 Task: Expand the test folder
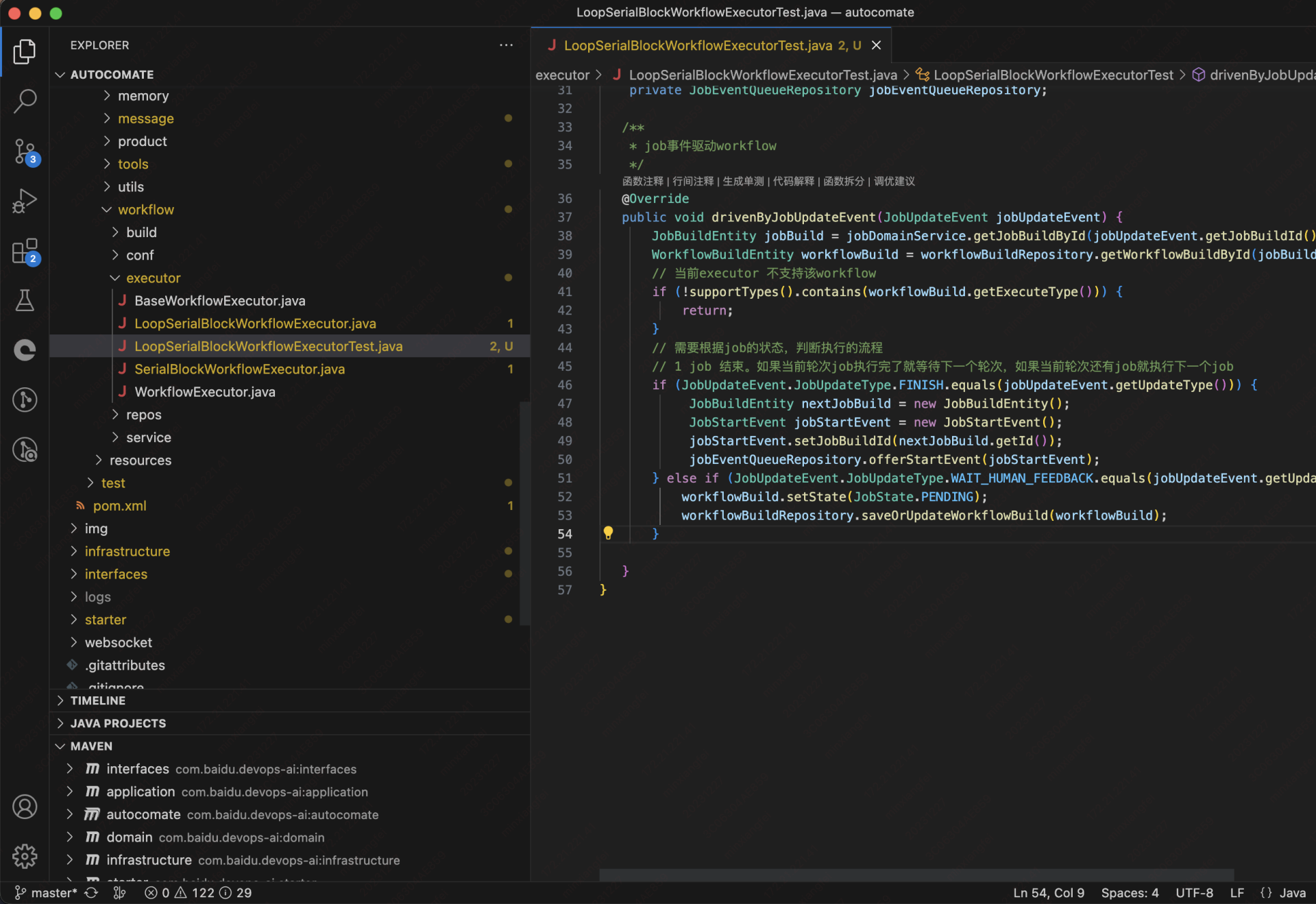(90, 482)
